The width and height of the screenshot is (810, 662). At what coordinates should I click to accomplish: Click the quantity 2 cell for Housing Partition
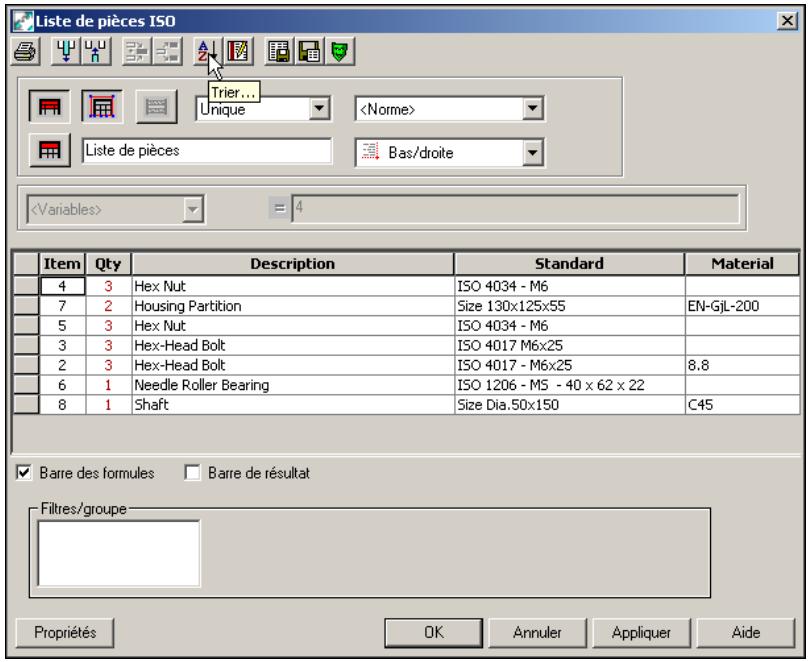coord(108,306)
